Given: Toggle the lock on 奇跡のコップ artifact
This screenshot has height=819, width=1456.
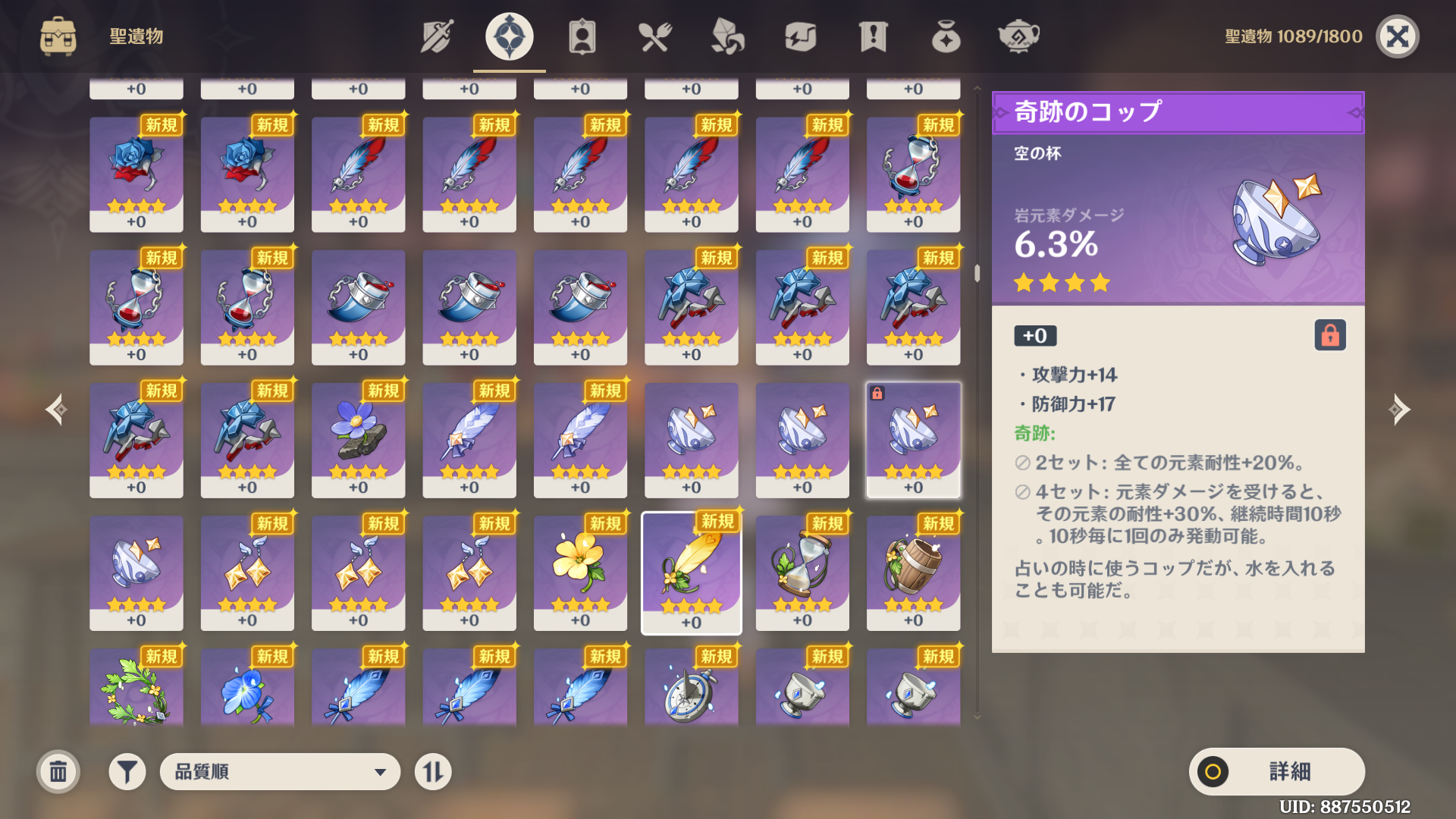Looking at the screenshot, I should (x=1330, y=335).
